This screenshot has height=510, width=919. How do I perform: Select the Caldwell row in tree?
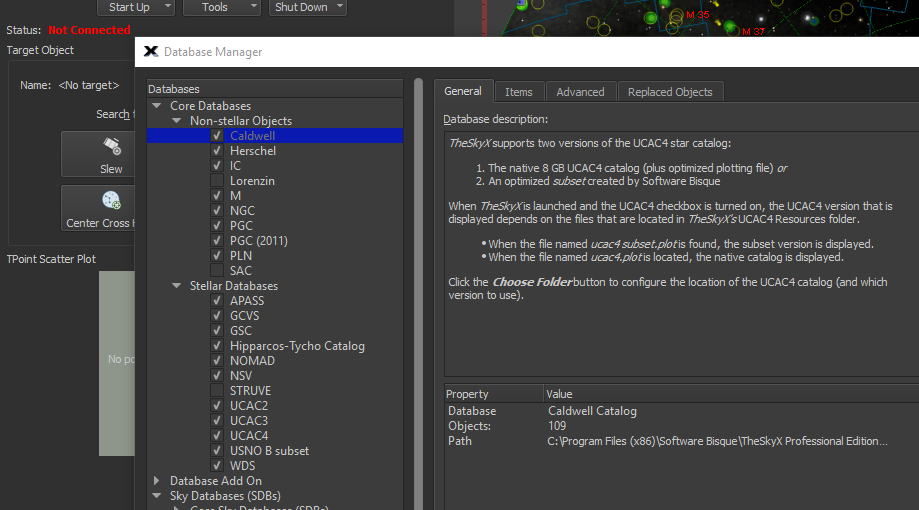pyautogui.click(x=275, y=135)
